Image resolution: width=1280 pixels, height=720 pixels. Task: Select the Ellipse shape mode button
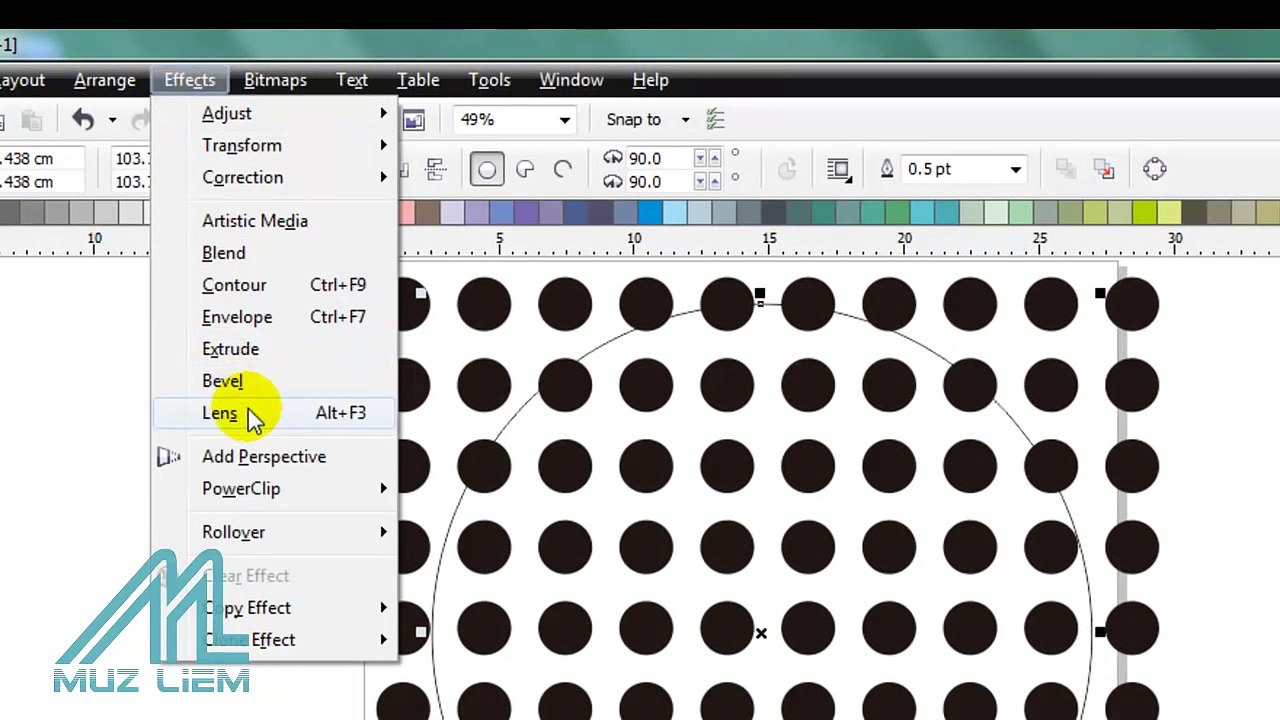pos(487,170)
